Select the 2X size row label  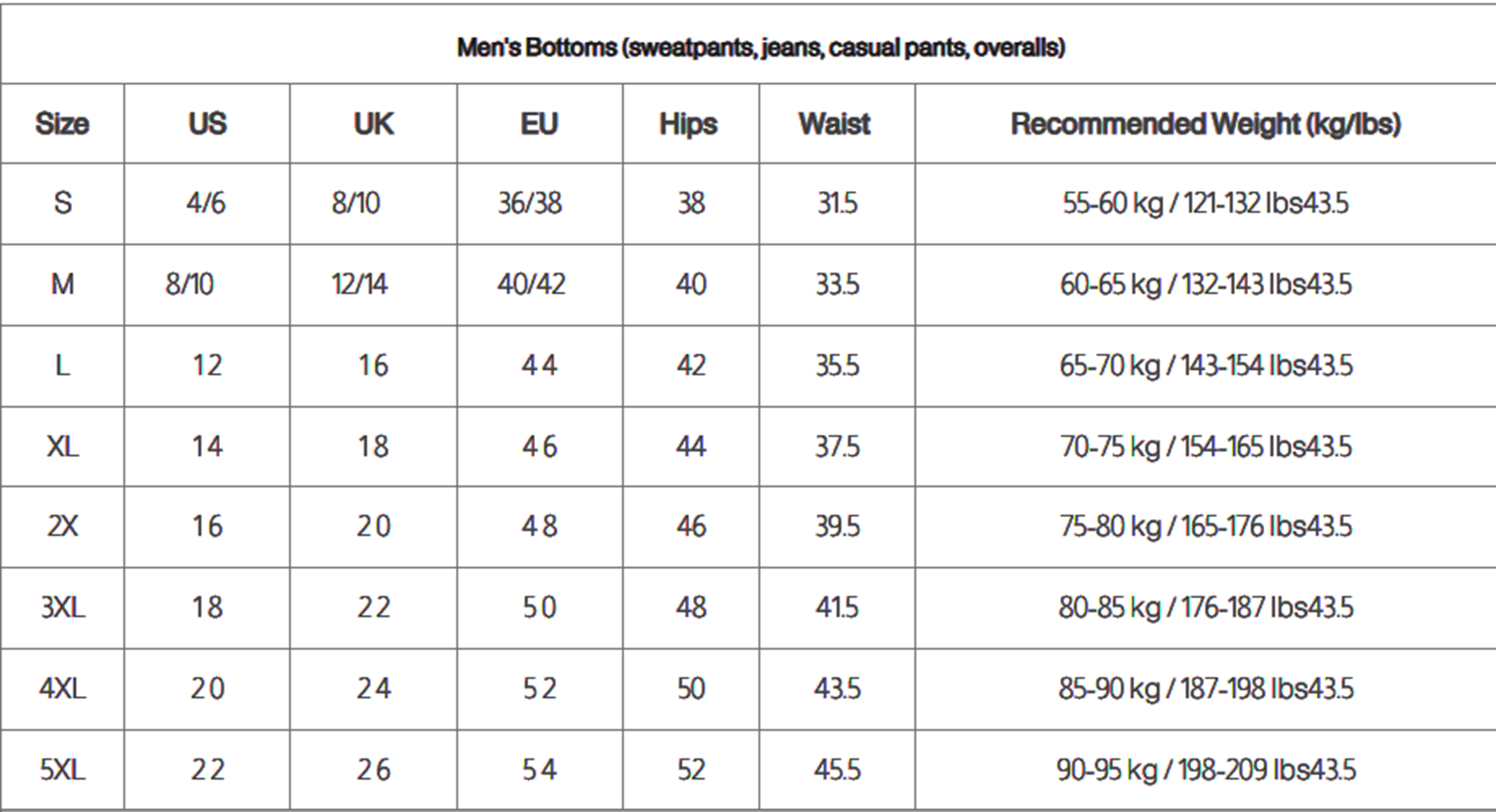coord(63,526)
